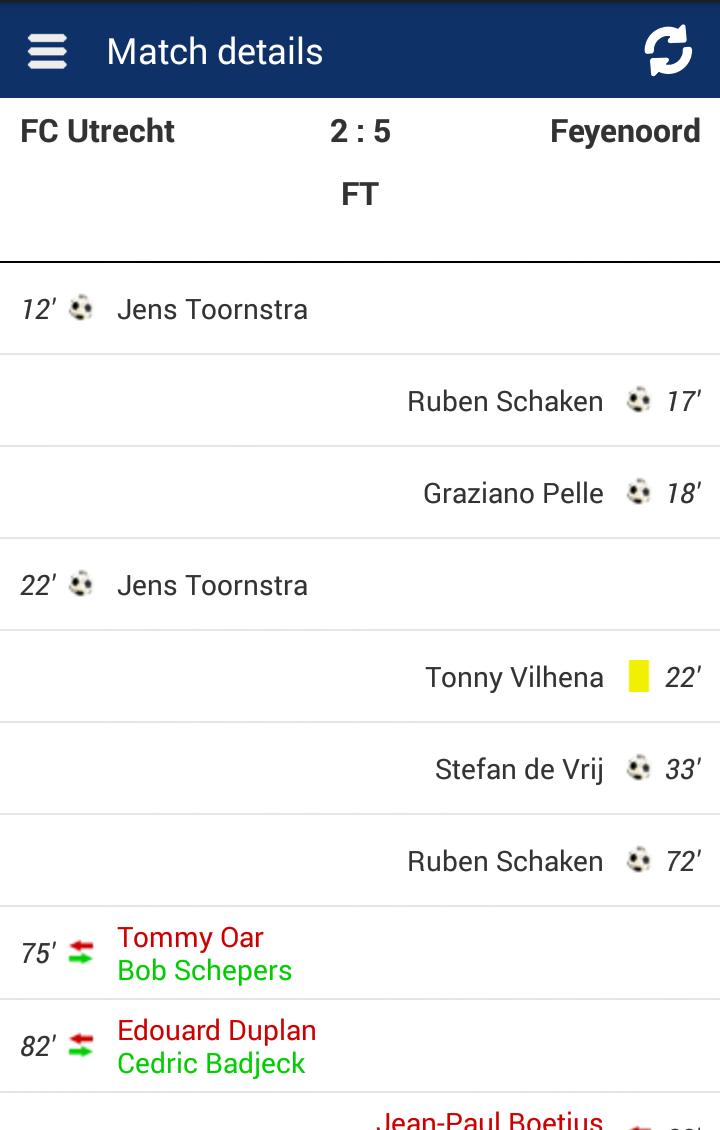Select Tommy Oar substituted-off name
The height and width of the screenshot is (1130, 720).
[190, 937]
